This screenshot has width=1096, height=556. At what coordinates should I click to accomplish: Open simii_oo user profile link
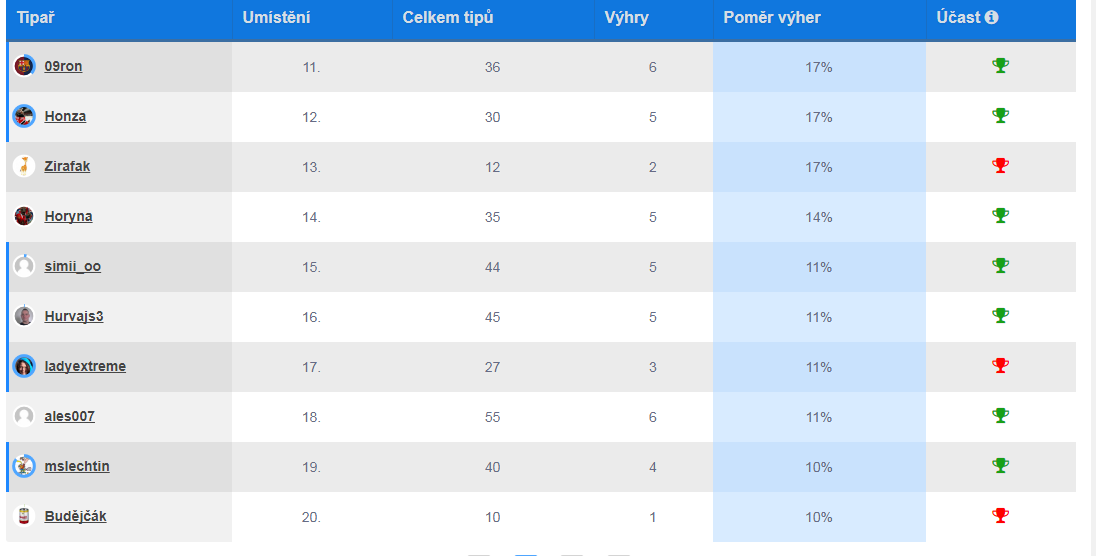pos(72,266)
